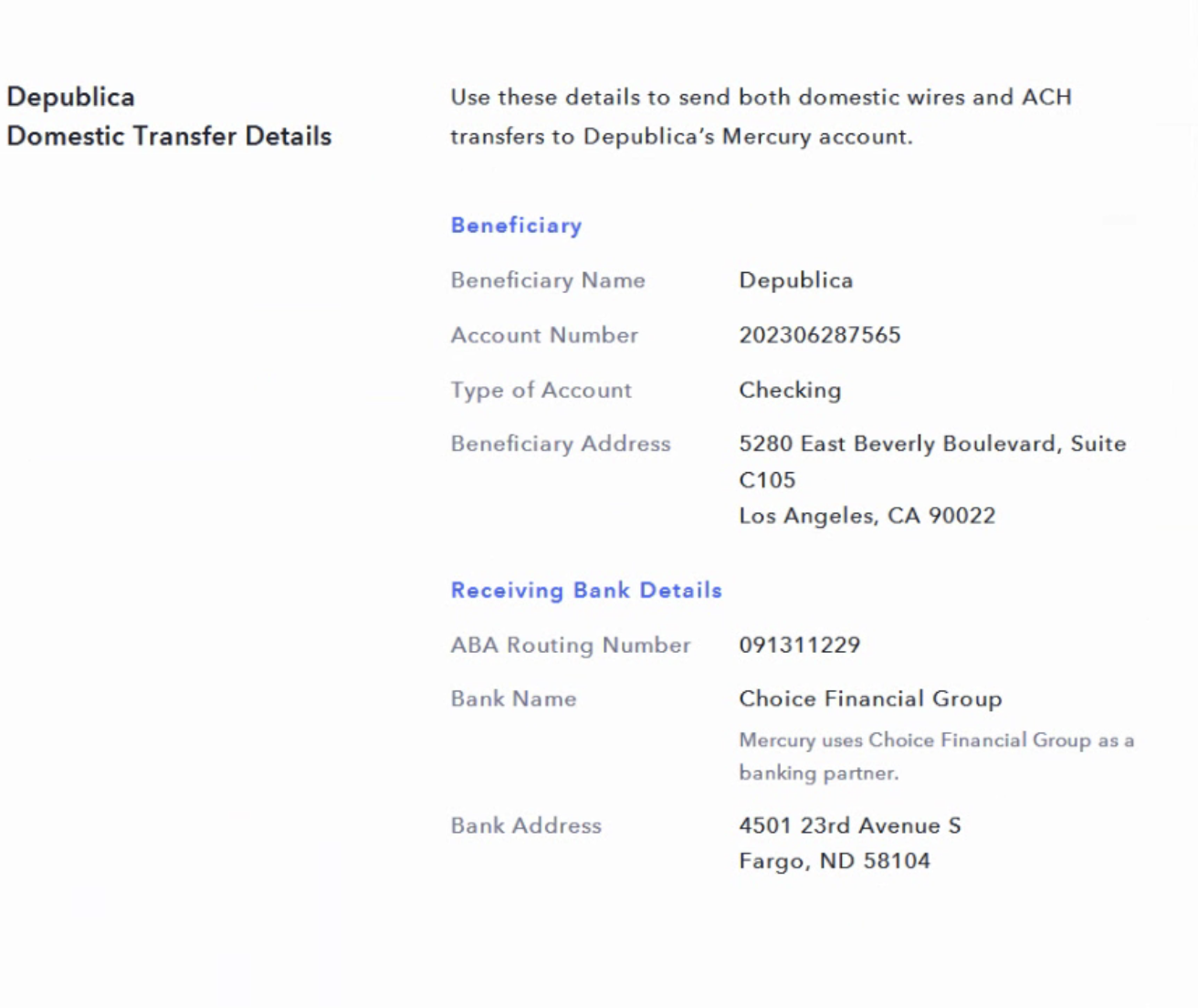Screen dimensions: 1198x1008
Task: Click the Bank Name label
Action: point(513,698)
